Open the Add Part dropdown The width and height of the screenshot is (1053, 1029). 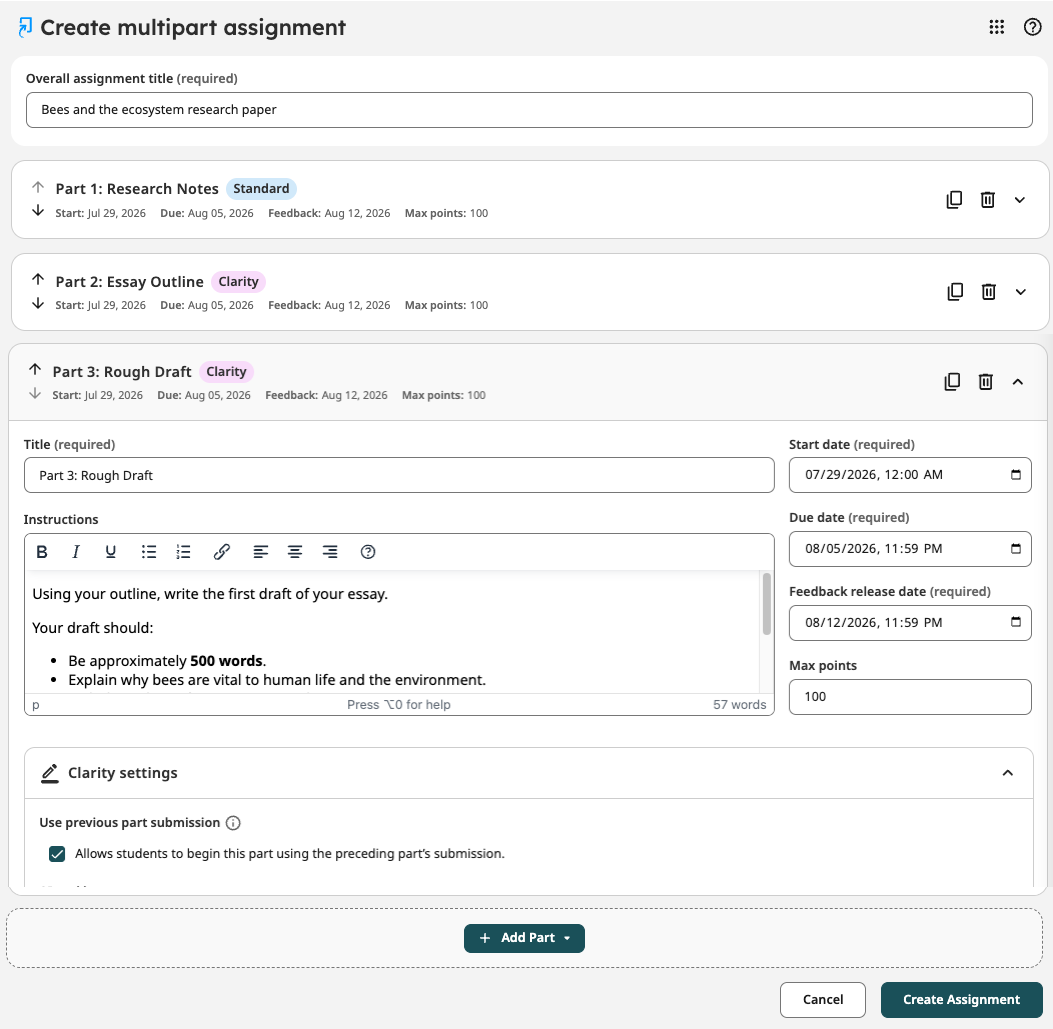(524, 938)
